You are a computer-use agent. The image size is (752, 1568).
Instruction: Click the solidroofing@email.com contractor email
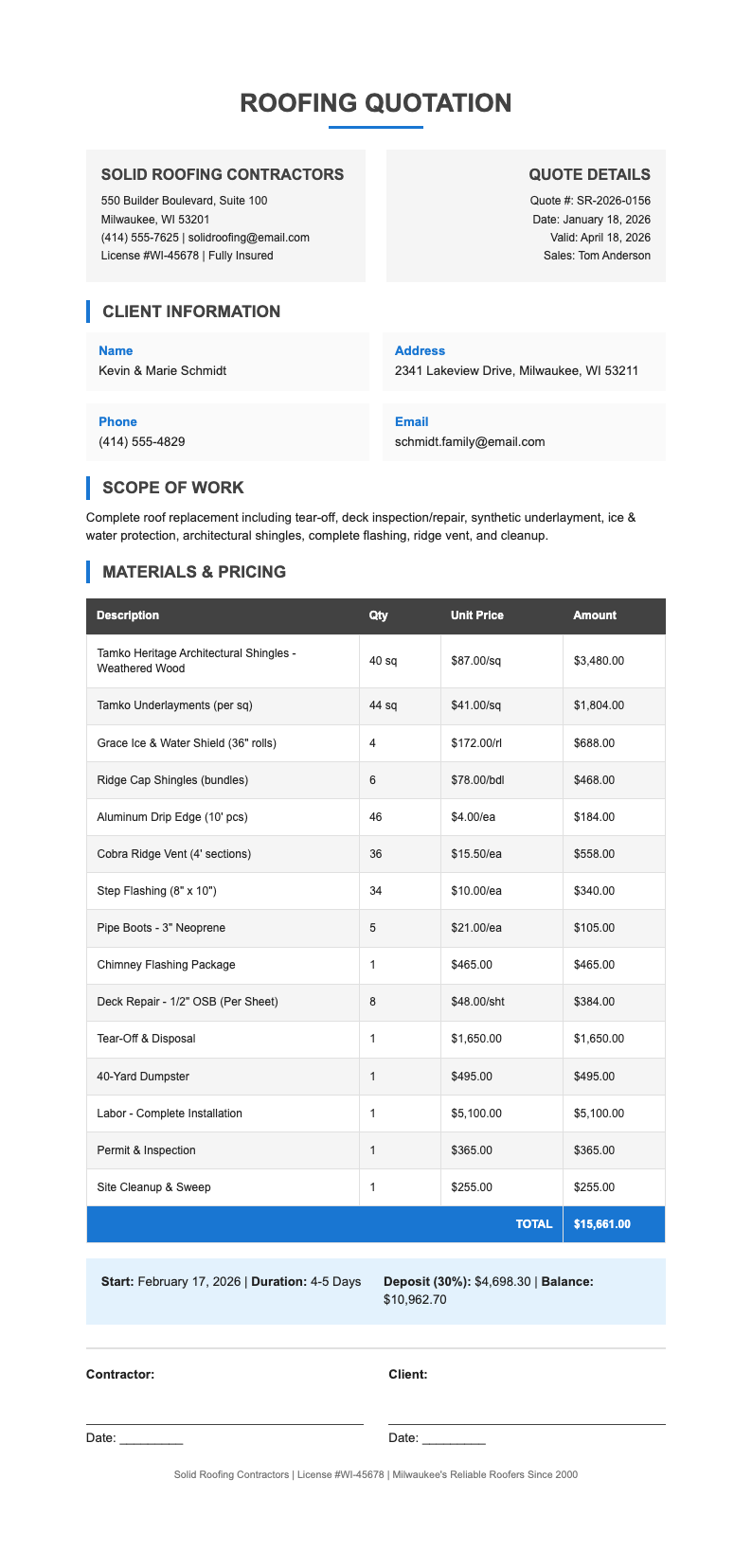[x=256, y=238]
